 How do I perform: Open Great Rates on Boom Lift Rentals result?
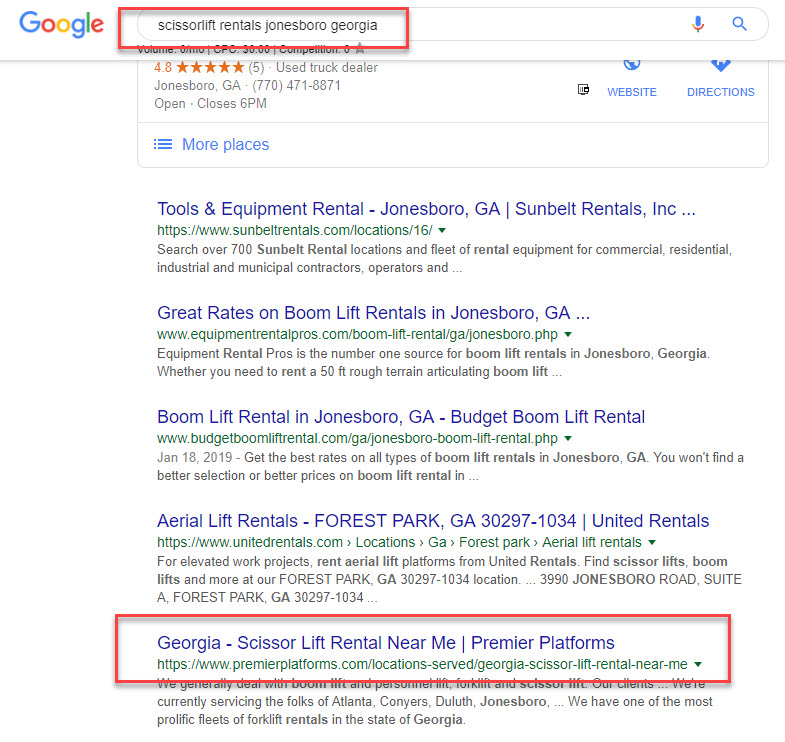(x=373, y=313)
